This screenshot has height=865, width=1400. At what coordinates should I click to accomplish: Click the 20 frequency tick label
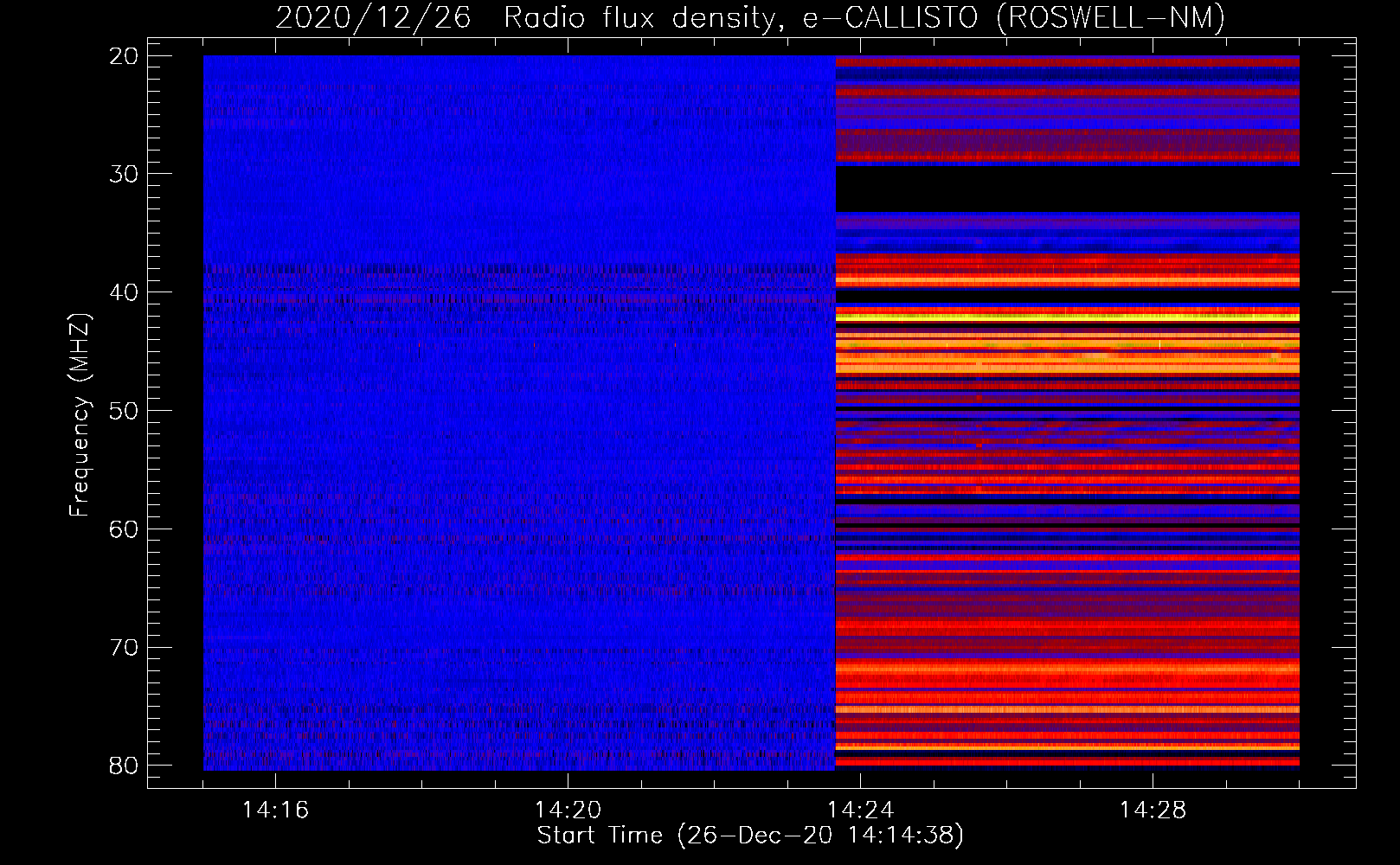[124, 56]
